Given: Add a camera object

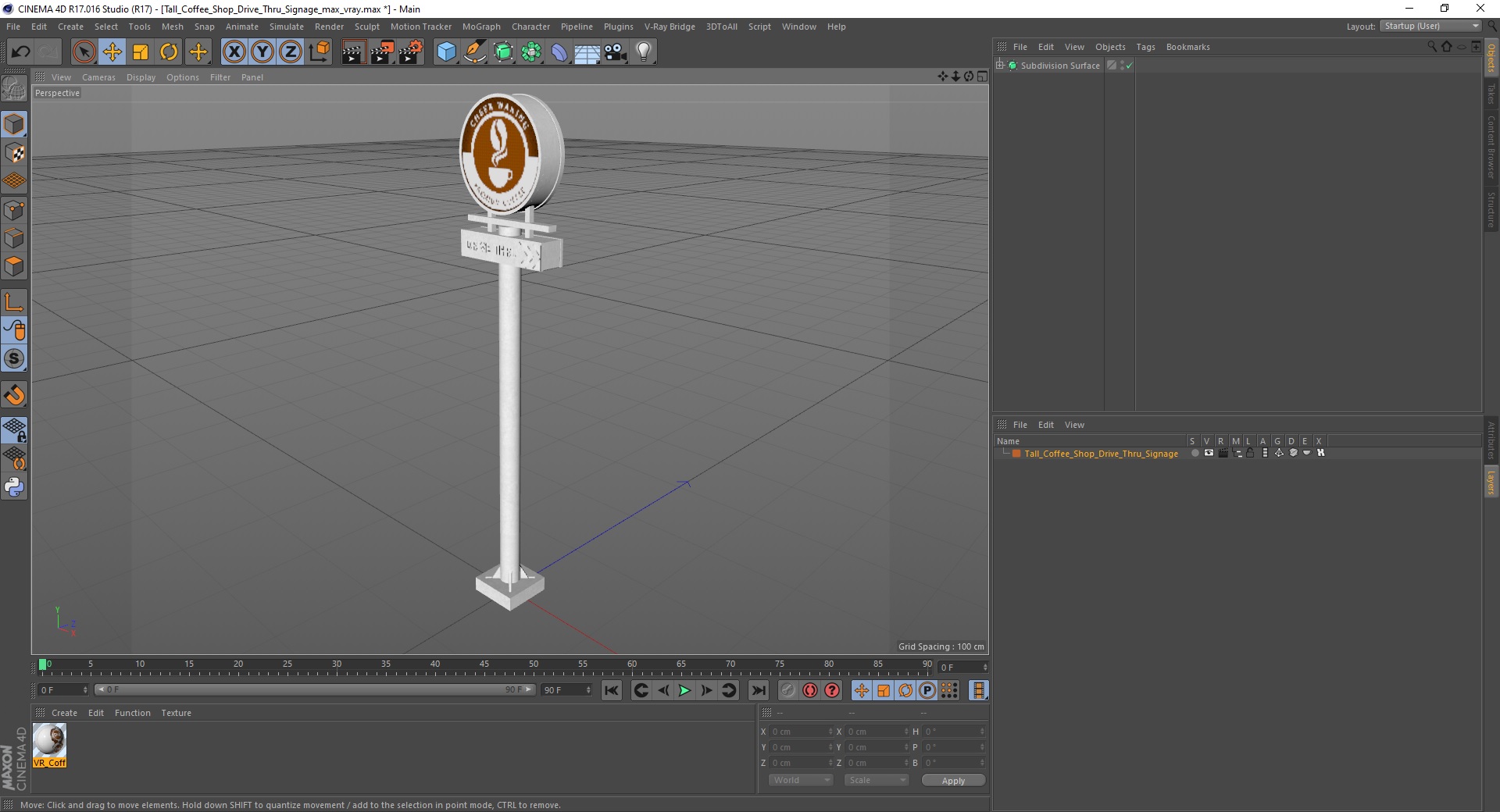Looking at the screenshot, I should pyautogui.click(x=616, y=52).
